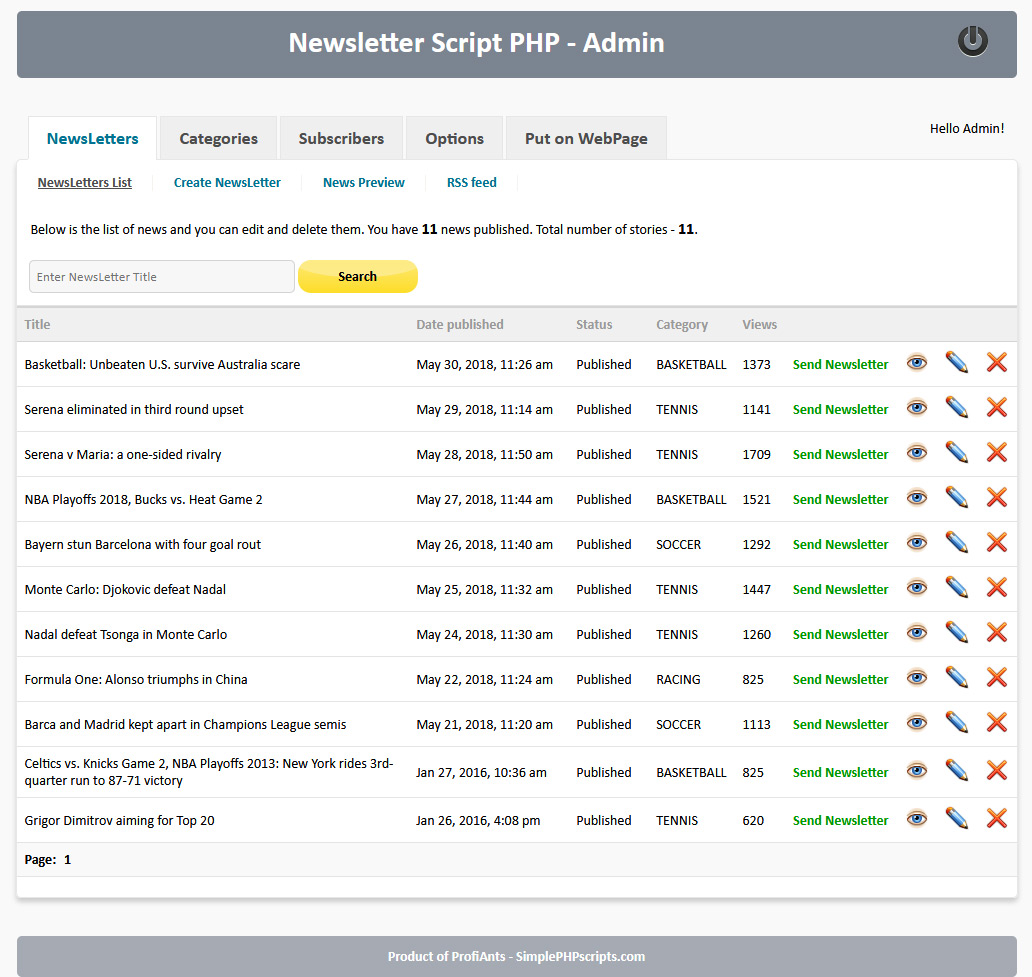The width and height of the screenshot is (1032, 977).
Task: Delete "Formula One: Alonso triumphs in China"
Action: [x=996, y=679]
